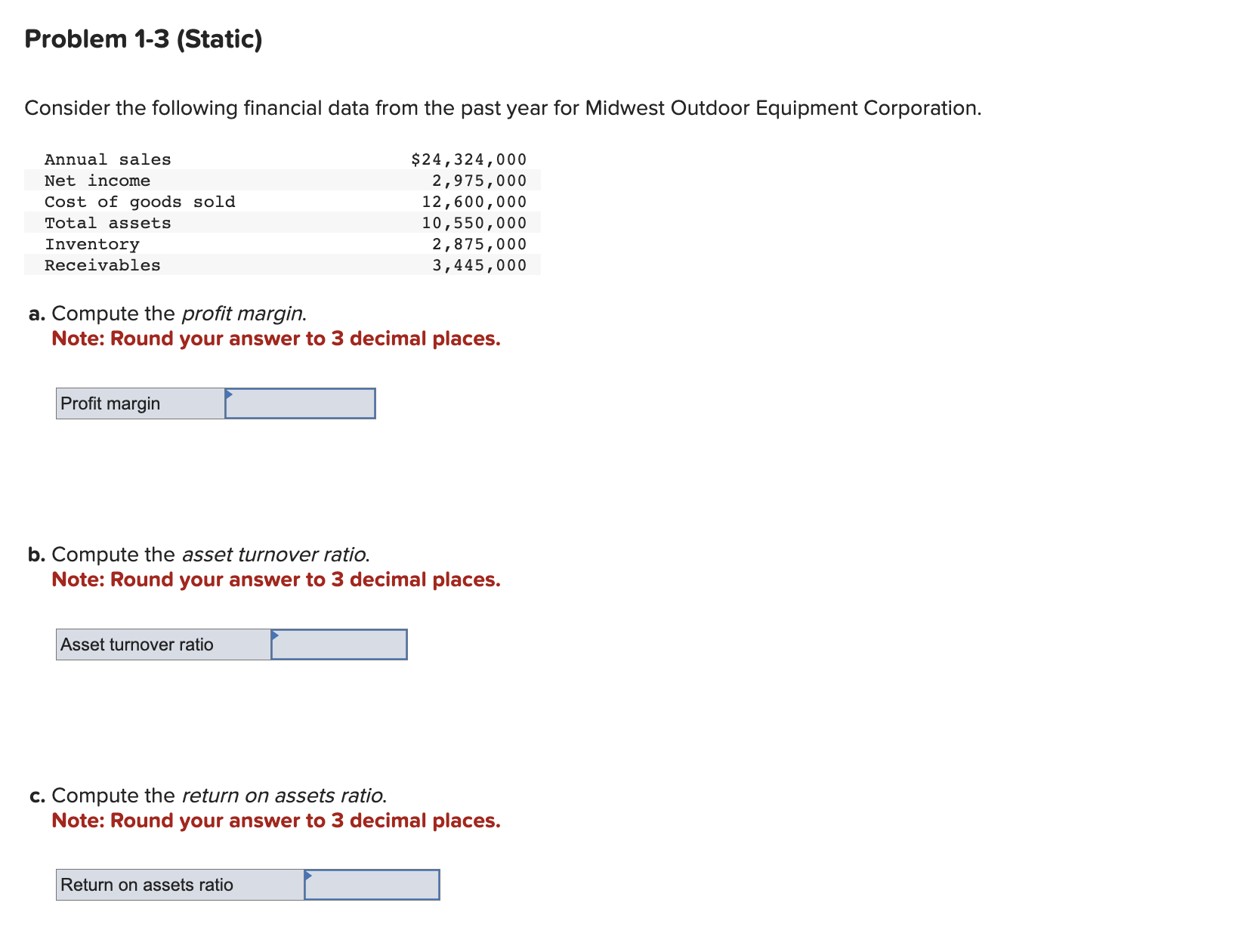Select the Asset turnover ratio label cell
The height and width of the screenshot is (952, 1254).
162,644
